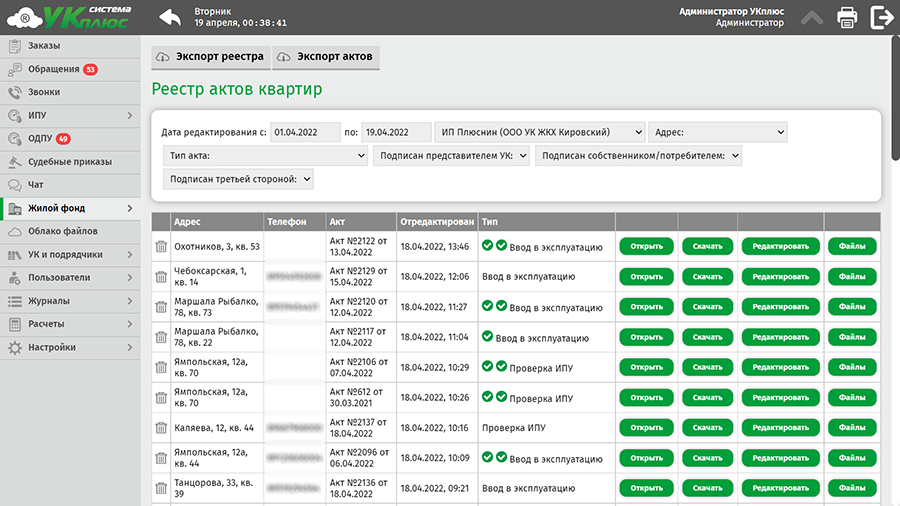Expand the Жилой фонд submenu arrow
Viewport: 900px width, 506px height.
click(x=130, y=208)
